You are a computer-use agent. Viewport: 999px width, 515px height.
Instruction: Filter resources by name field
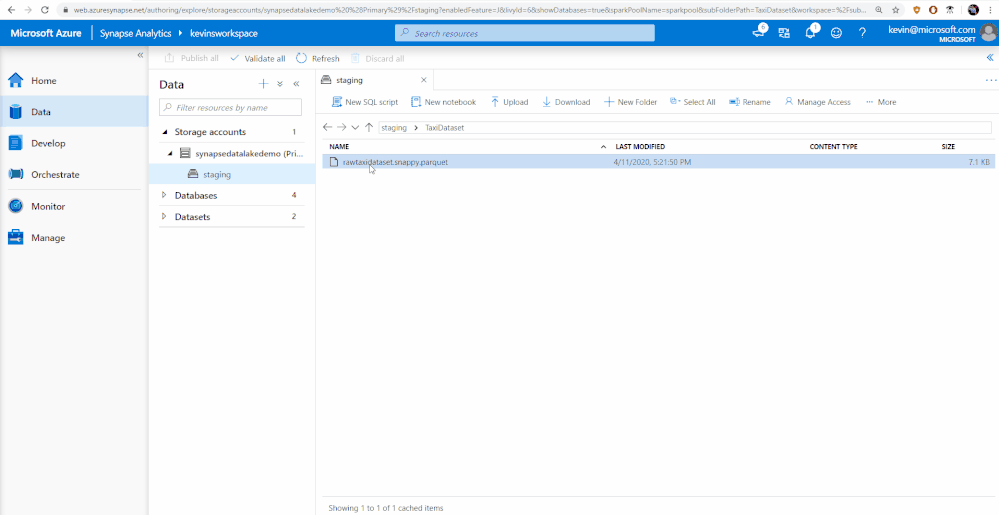(x=230, y=107)
